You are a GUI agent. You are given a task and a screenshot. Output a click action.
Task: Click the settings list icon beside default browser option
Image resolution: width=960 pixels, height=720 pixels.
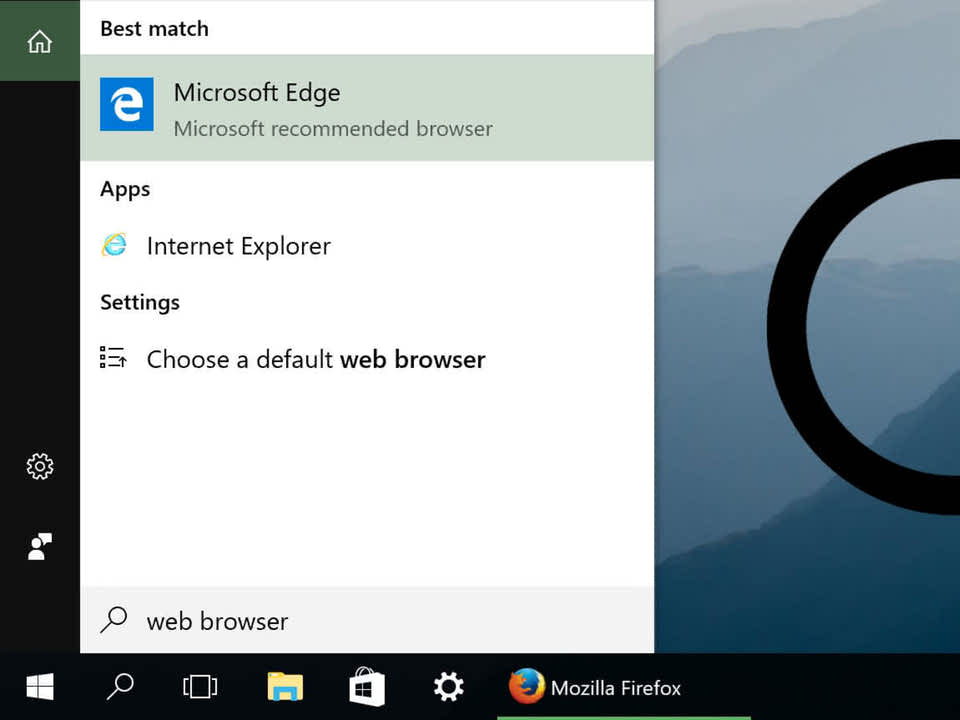[114, 358]
